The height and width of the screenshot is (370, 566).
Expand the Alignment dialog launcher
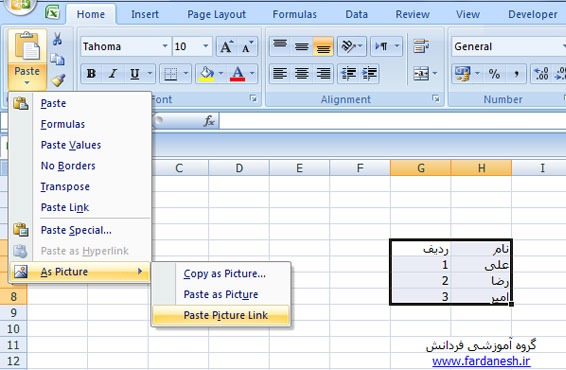[436, 98]
